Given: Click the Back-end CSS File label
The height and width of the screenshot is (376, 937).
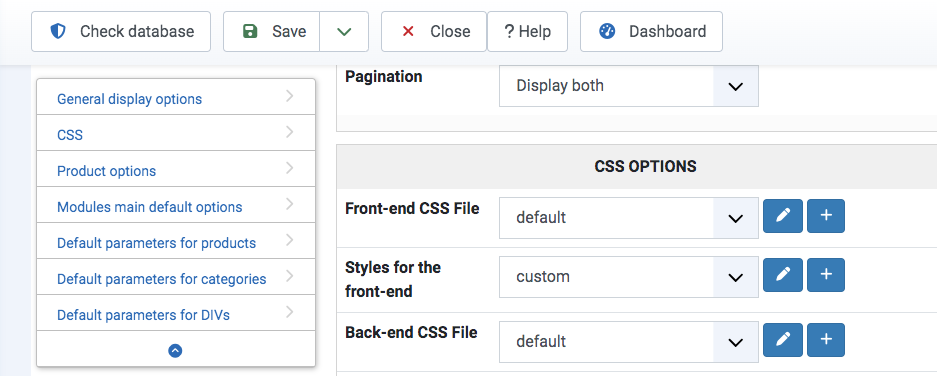Looking at the screenshot, I should tap(411, 332).
